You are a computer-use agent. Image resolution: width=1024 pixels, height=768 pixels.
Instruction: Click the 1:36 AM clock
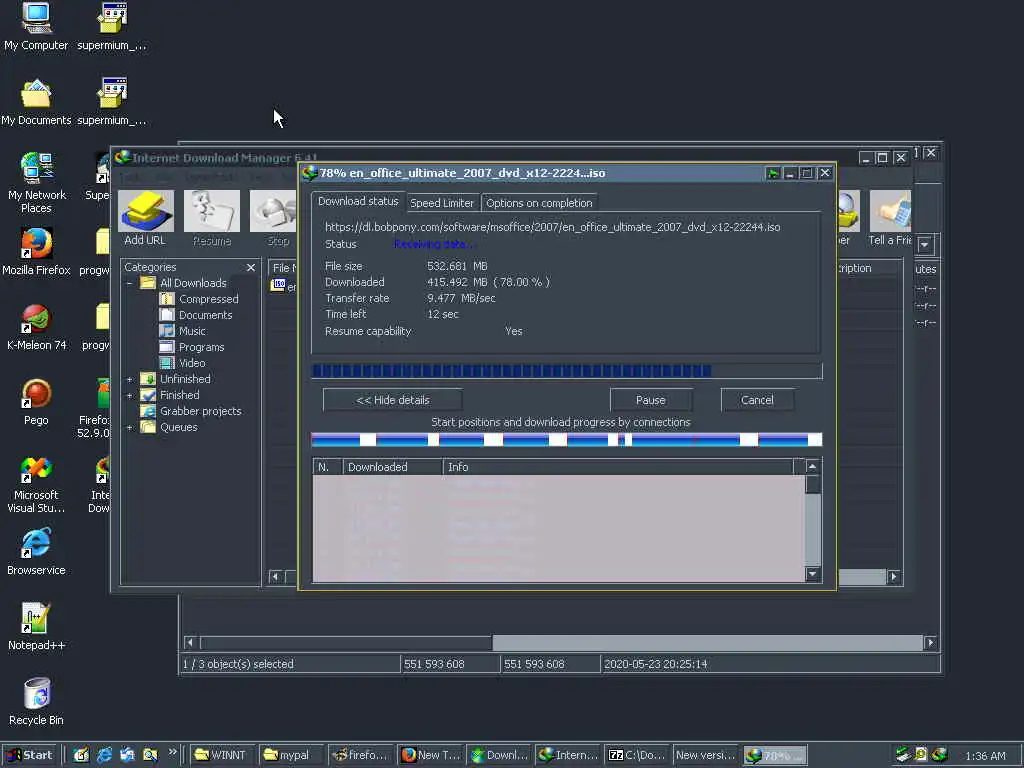(x=985, y=756)
